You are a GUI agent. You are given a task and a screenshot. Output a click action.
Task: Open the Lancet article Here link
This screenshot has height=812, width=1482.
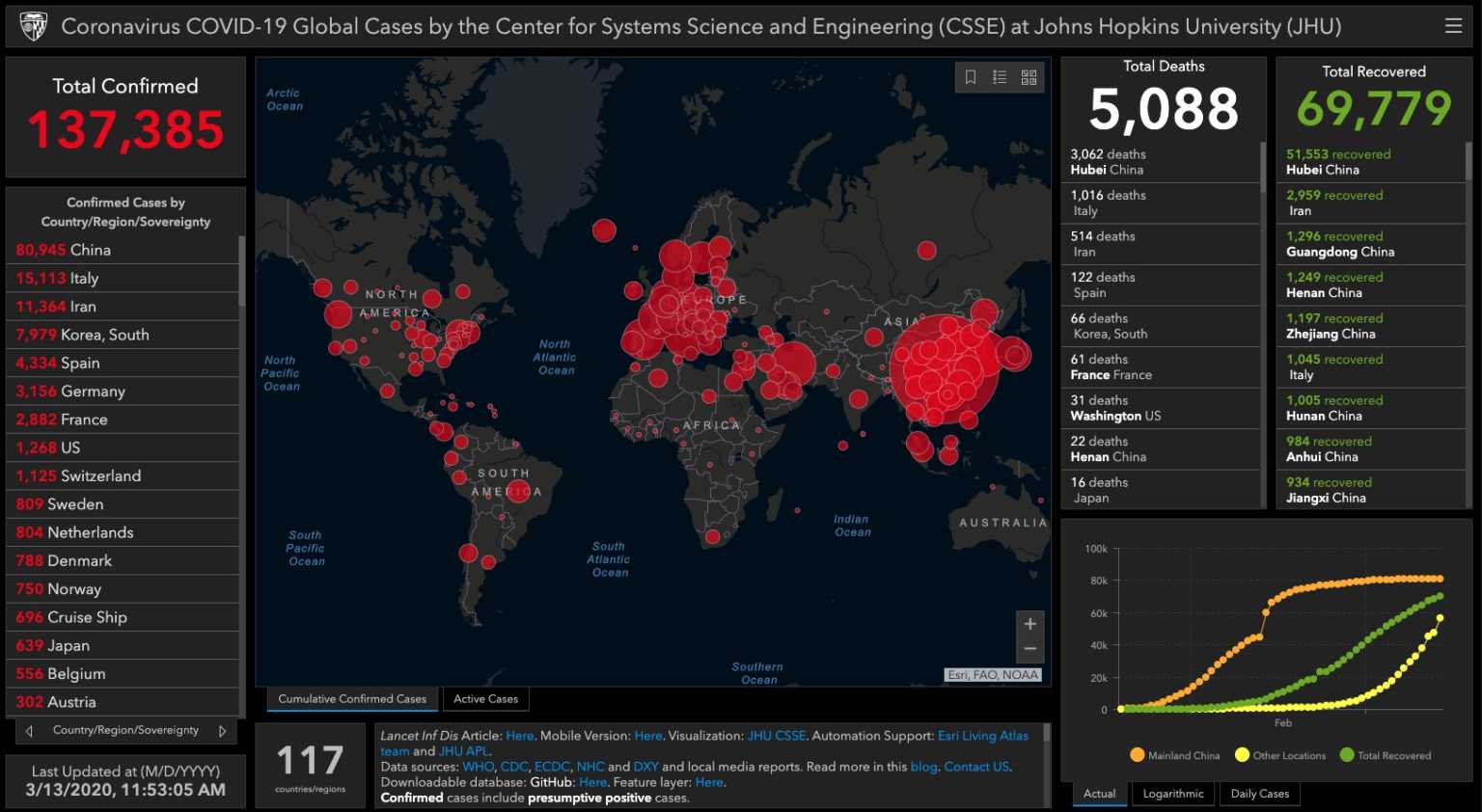(519, 736)
